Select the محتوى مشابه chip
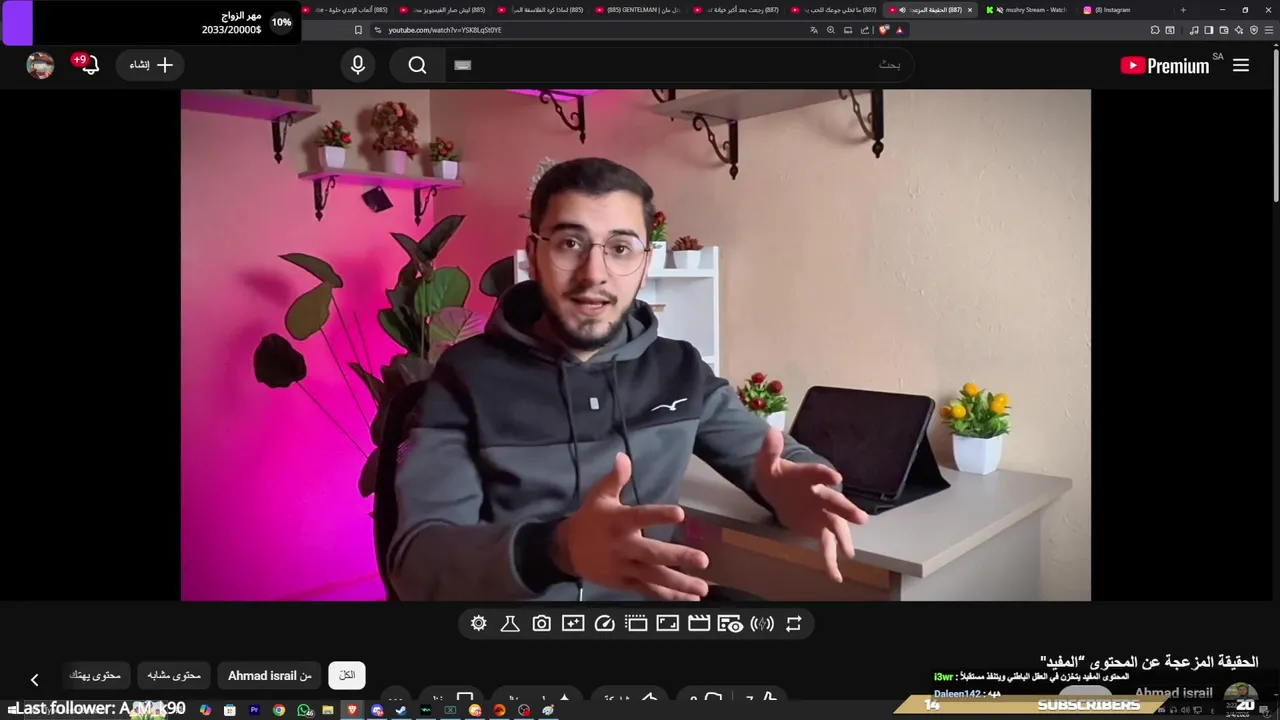 coord(174,676)
